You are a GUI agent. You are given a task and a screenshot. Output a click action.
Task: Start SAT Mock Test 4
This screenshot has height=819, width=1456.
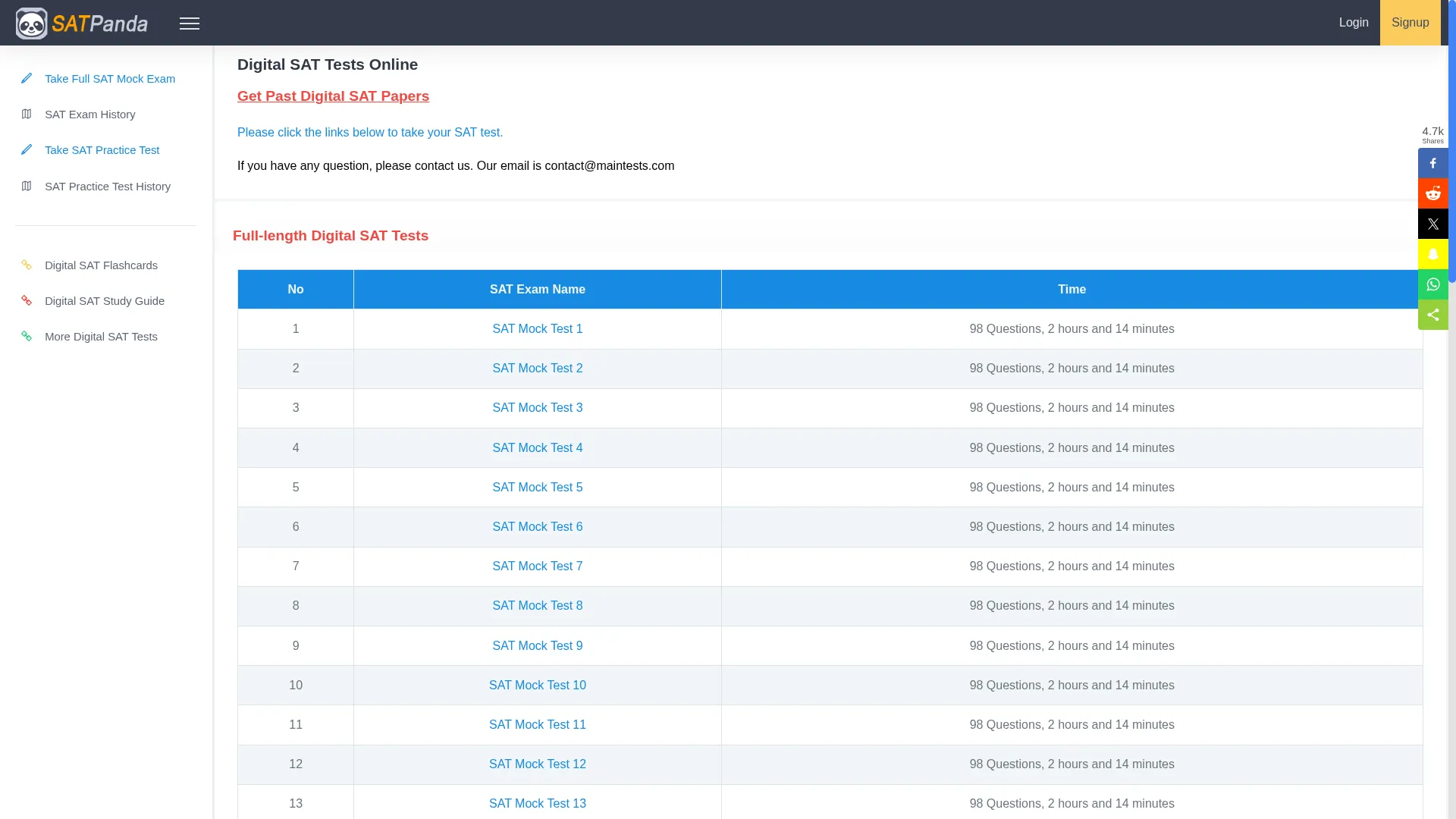coord(538,448)
